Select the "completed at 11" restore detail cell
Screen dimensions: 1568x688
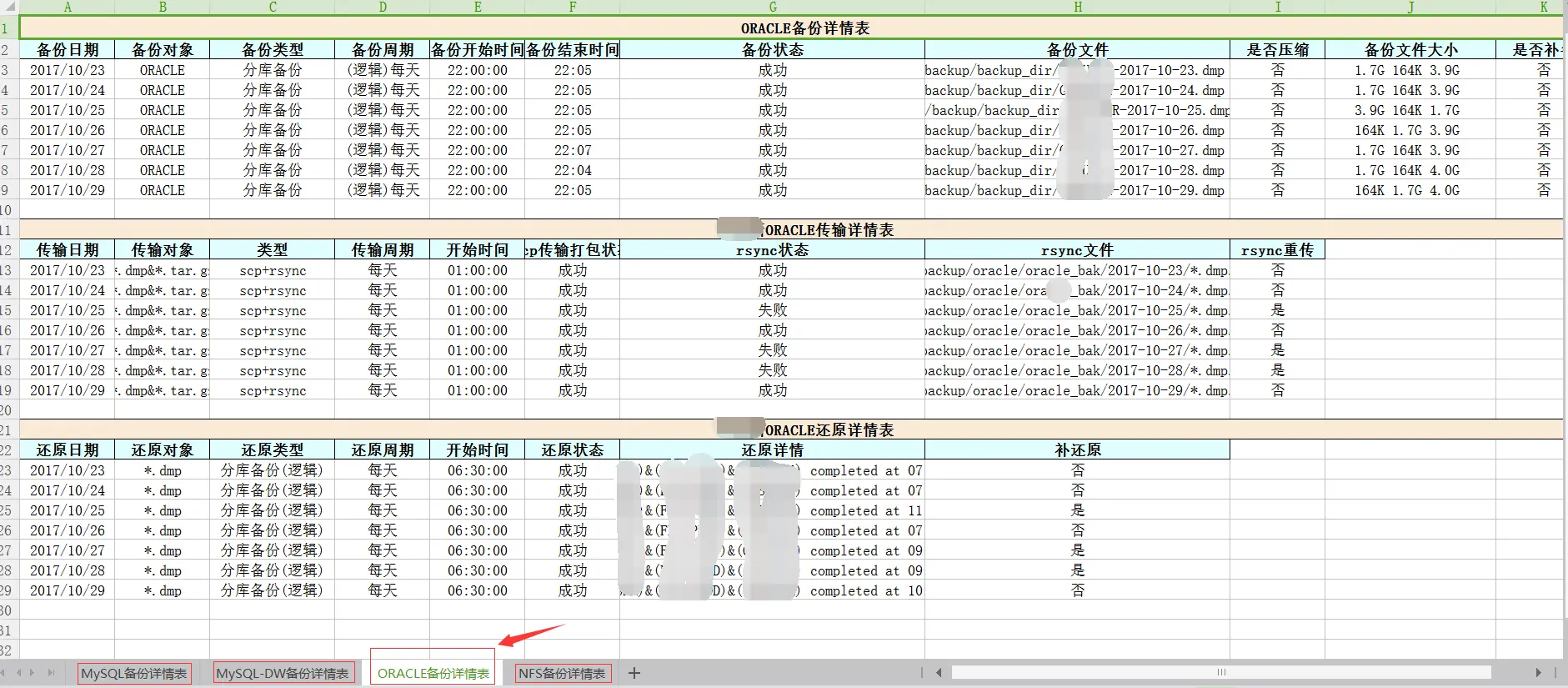point(773,510)
